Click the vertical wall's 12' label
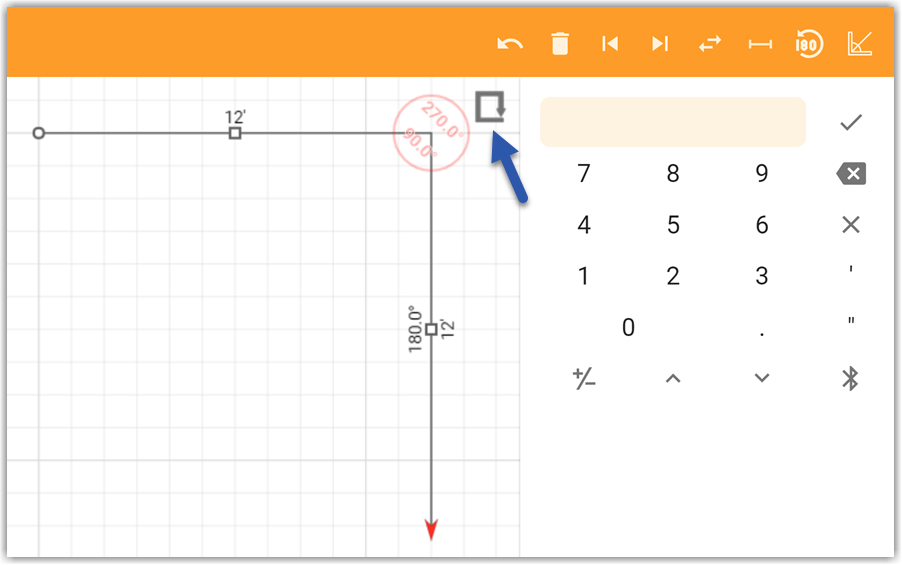This screenshot has width=902, height=565. [x=448, y=329]
